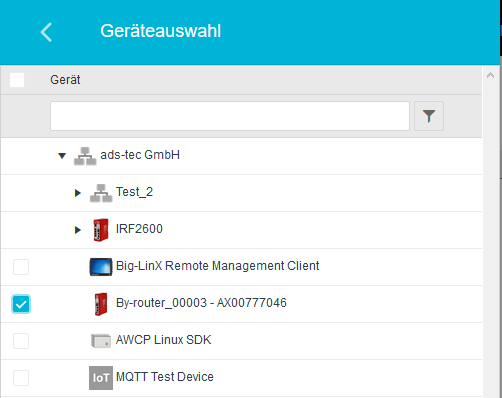Uncheck the By-router_00003 - AX00777046 checkbox

21,304
